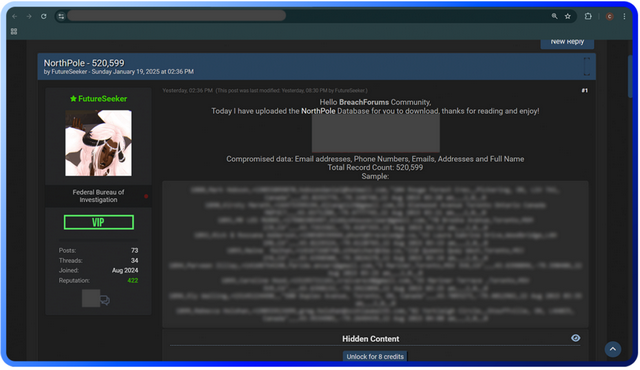
Task: Open the site information icon in the address bar
Action: tap(61, 16)
